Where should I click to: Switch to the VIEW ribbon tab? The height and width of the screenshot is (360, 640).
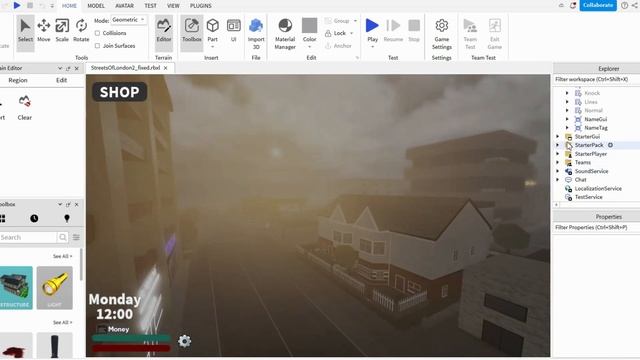pyautogui.click(x=173, y=6)
